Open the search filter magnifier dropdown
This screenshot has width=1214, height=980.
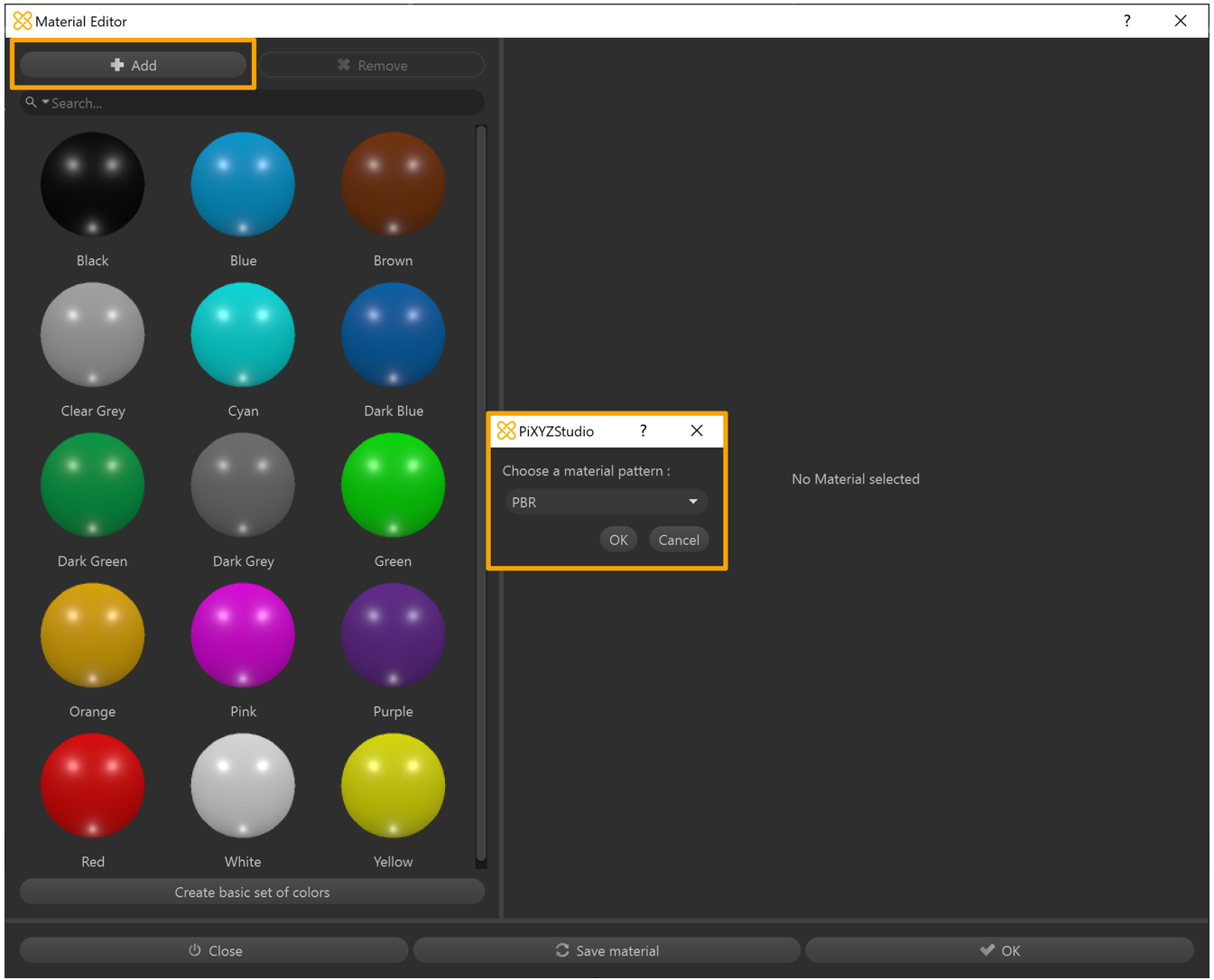[36, 102]
